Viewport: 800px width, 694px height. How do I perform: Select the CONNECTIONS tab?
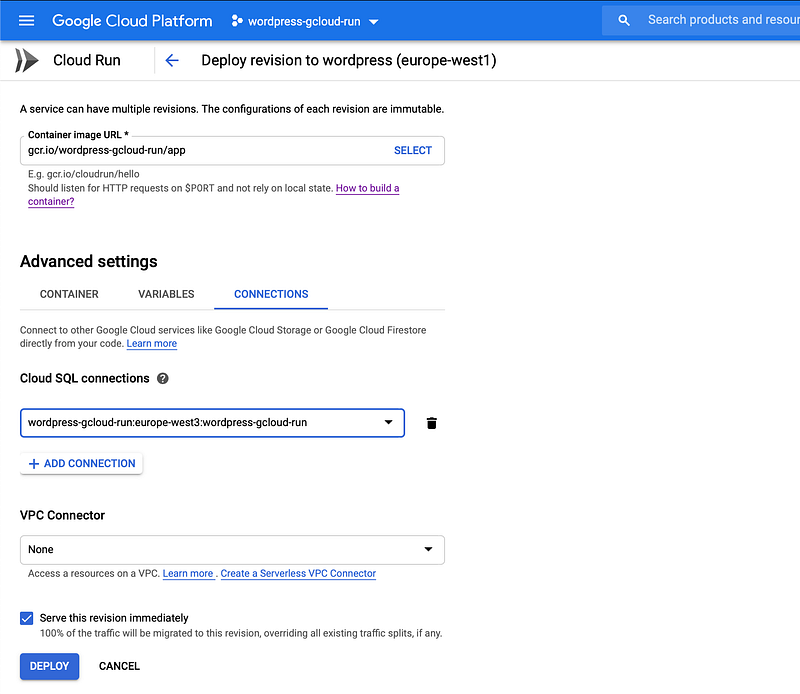pyautogui.click(x=271, y=294)
